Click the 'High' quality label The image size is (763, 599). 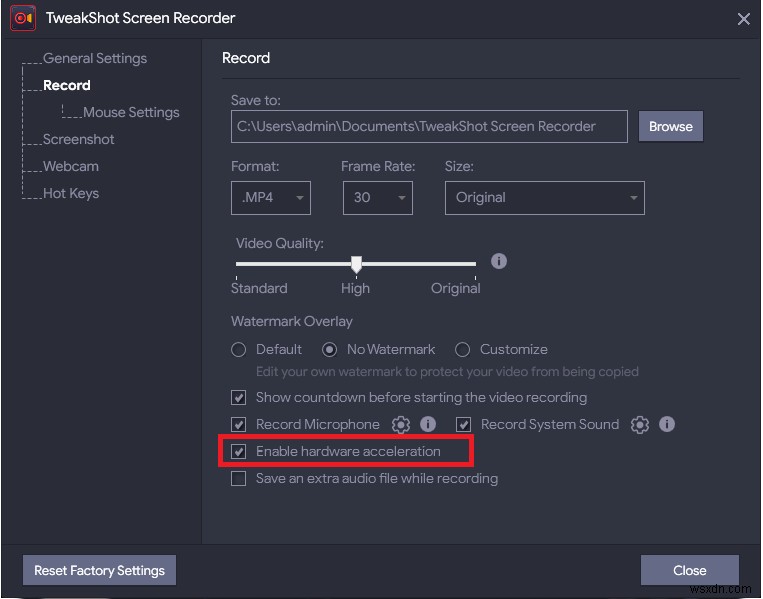click(355, 289)
